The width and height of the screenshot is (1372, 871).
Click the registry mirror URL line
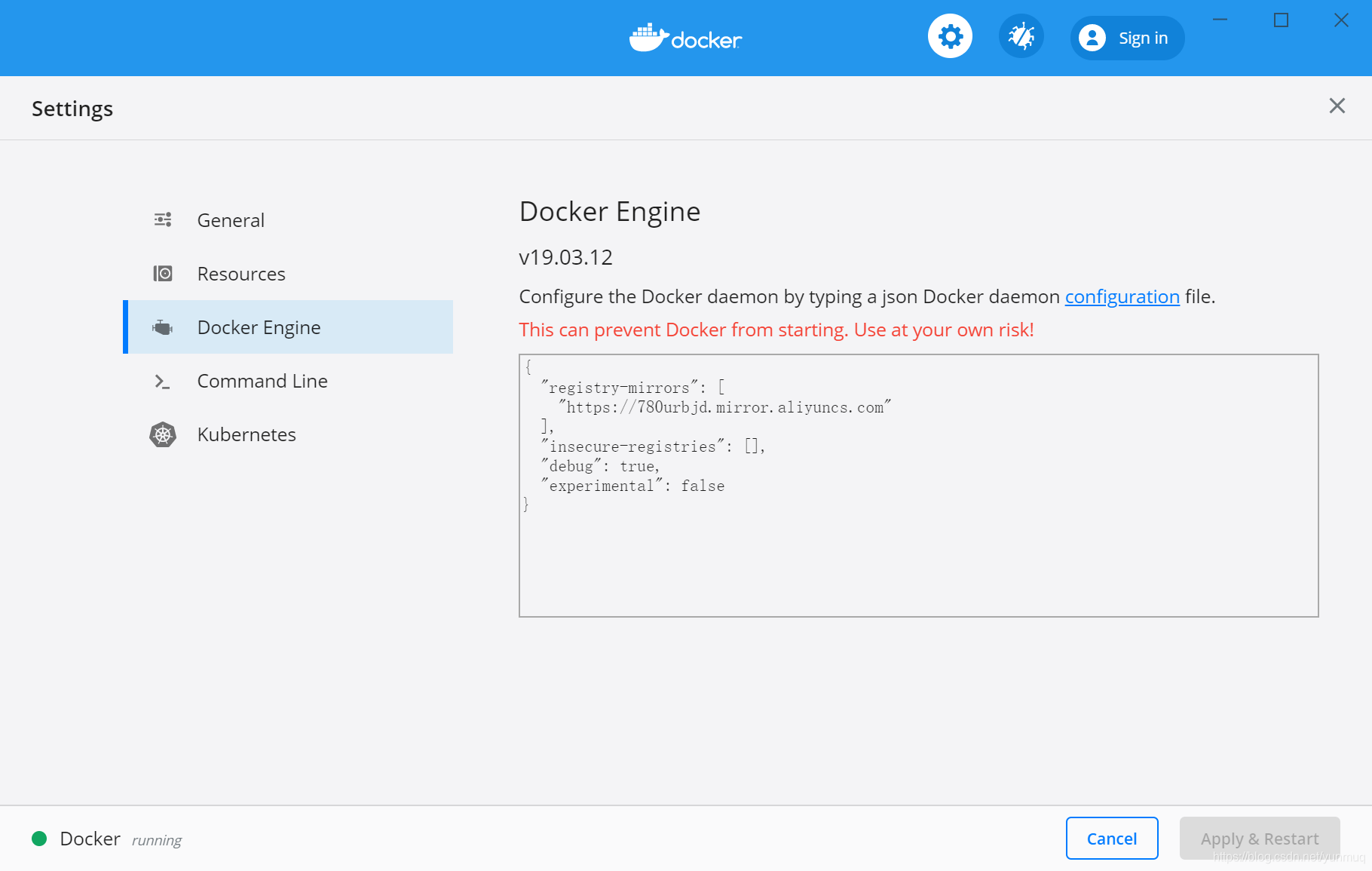point(724,407)
